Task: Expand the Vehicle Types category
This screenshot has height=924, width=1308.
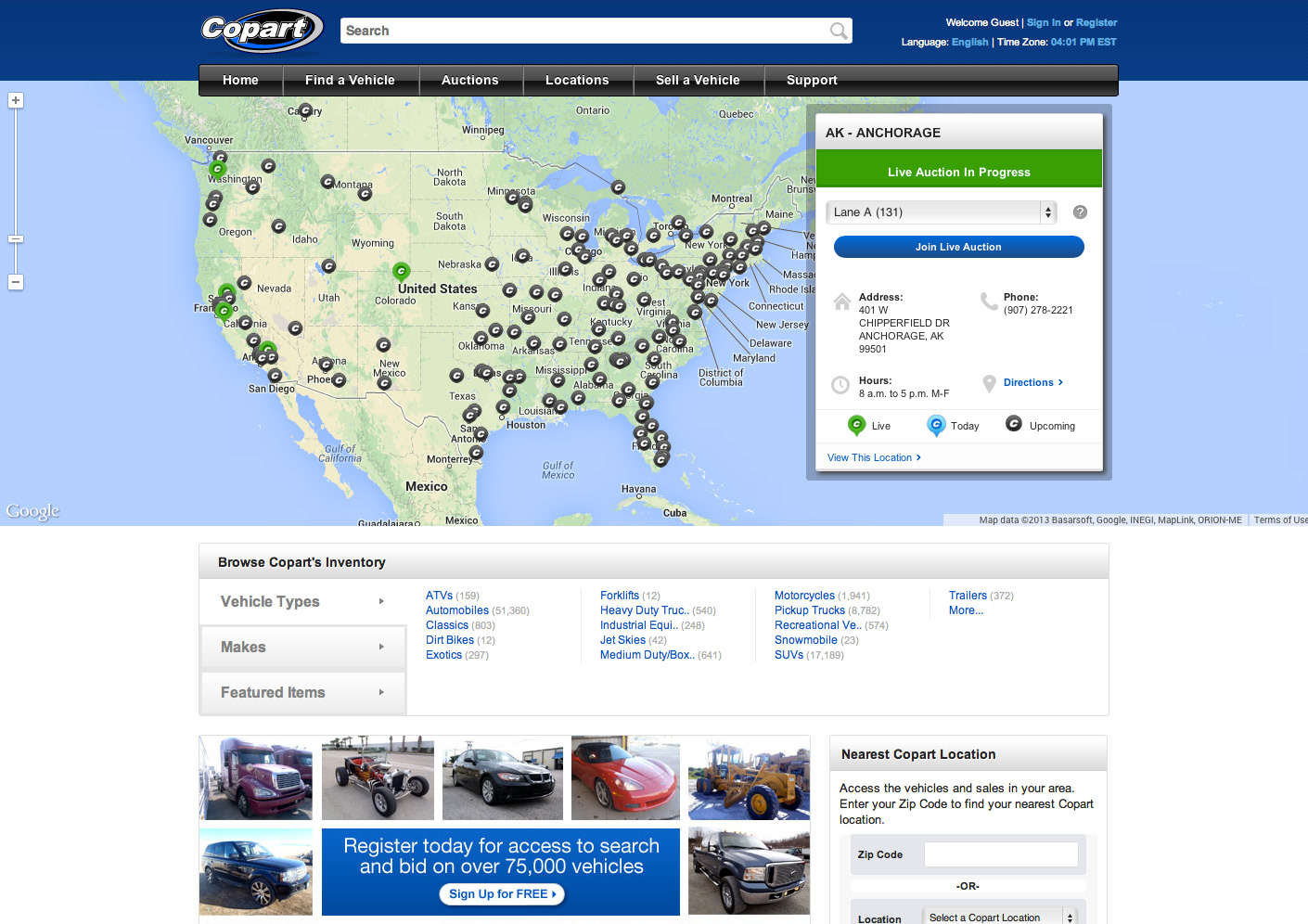Action: (302, 602)
